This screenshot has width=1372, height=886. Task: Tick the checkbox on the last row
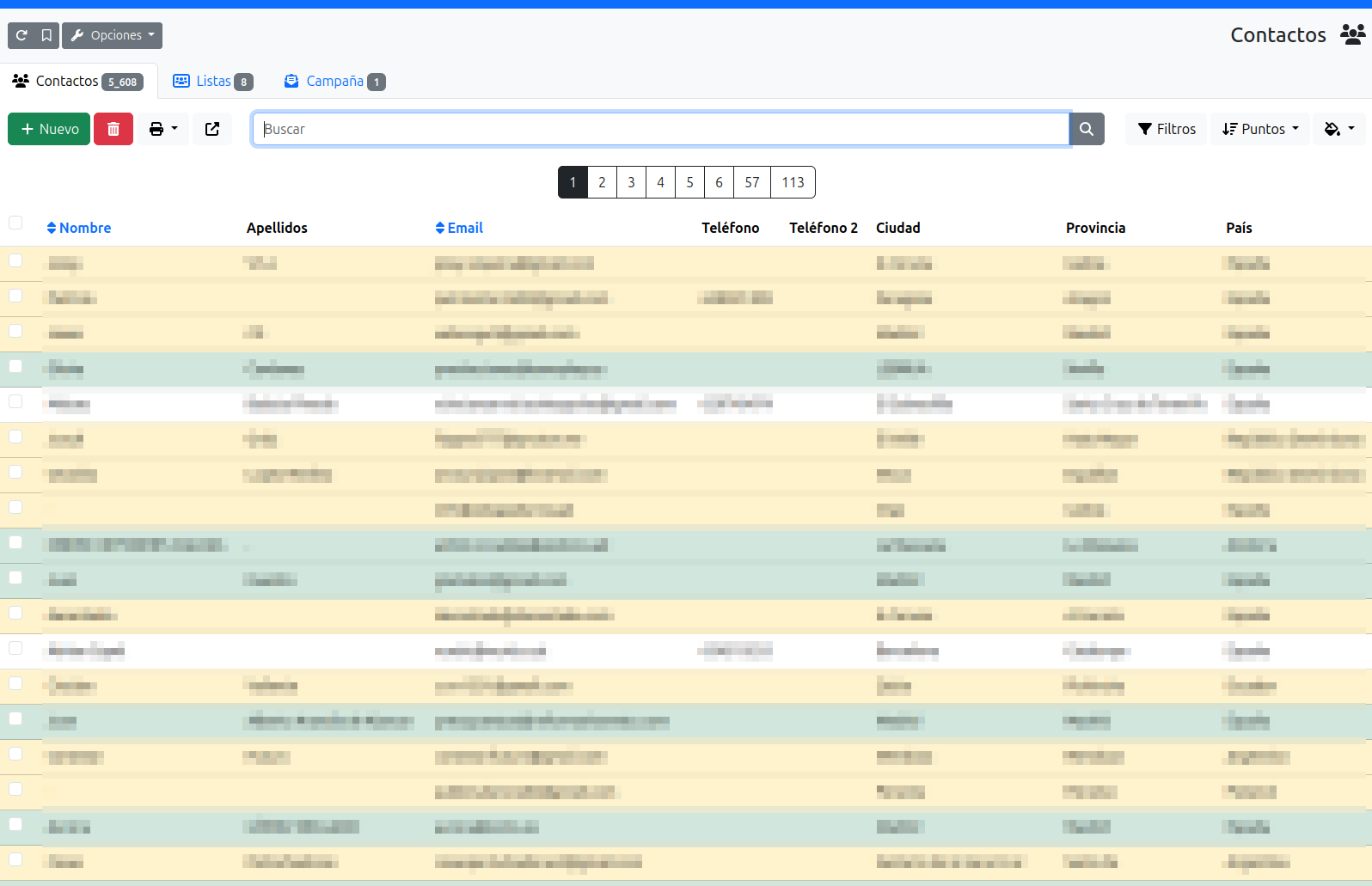point(15,859)
